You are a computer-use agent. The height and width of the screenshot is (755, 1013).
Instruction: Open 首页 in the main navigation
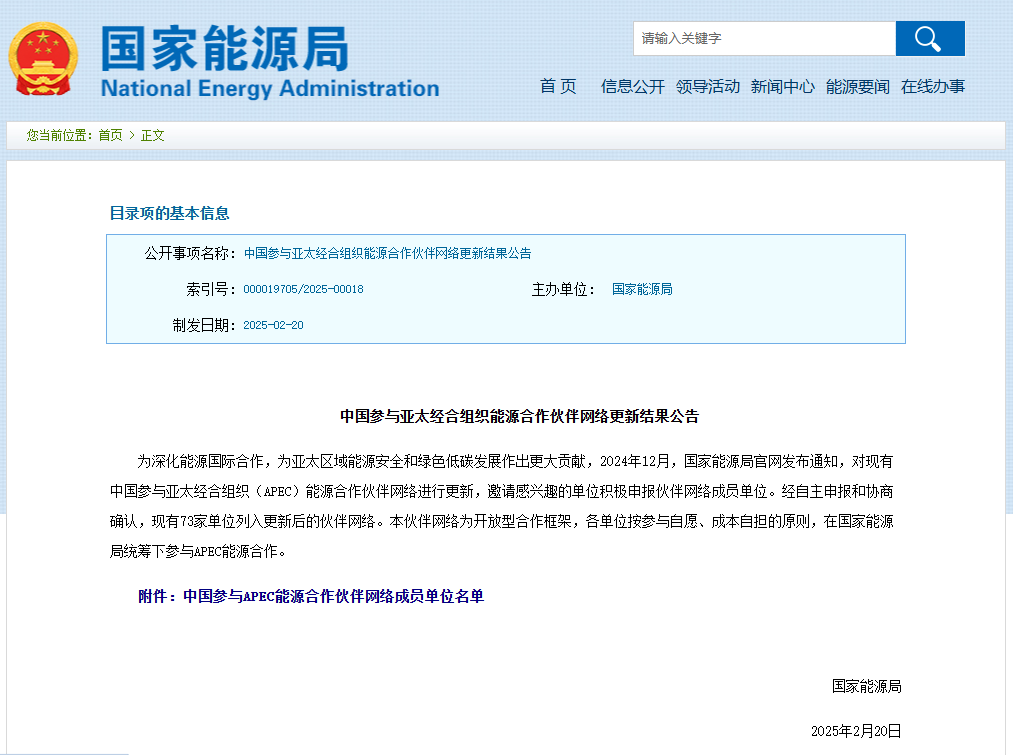click(558, 87)
